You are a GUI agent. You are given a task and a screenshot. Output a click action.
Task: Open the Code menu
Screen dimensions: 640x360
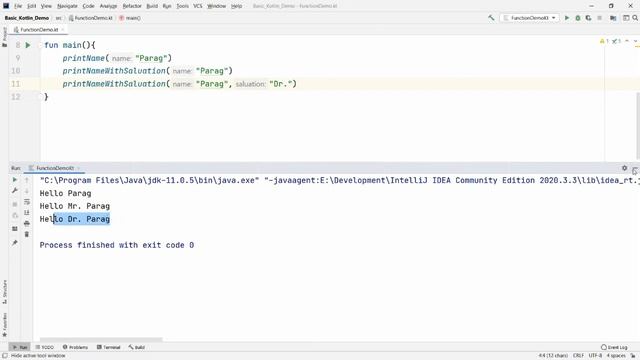click(x=88, y=6)
